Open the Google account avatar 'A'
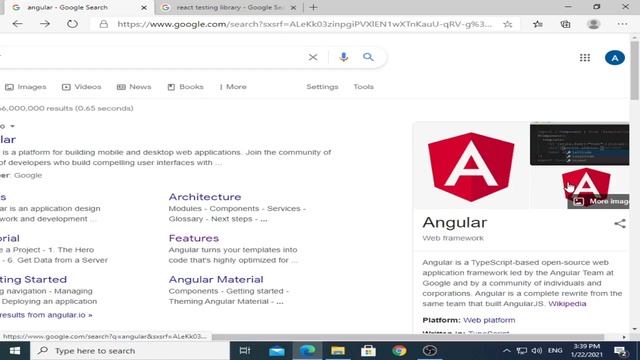Viewport: 640px width, 360px height. pyautogui.click(x=615, y=58)
